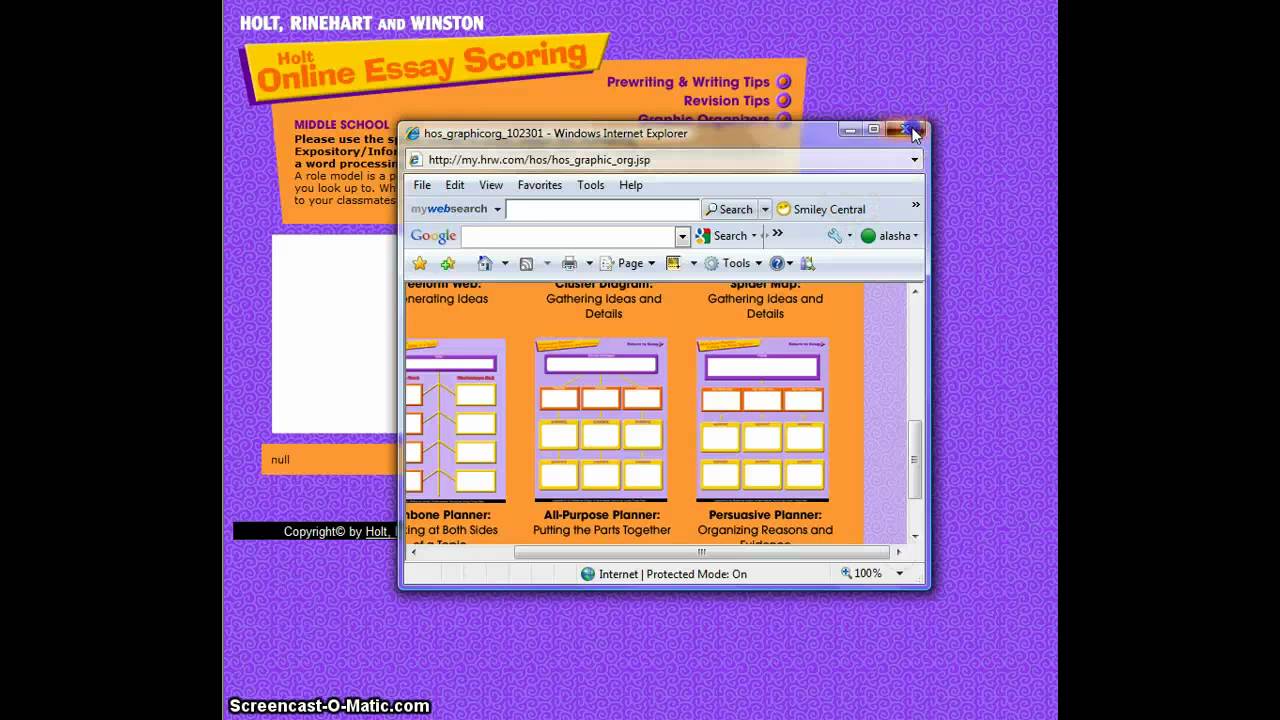Click the Internet Explorer title bar icon

[x=412, y=133]
